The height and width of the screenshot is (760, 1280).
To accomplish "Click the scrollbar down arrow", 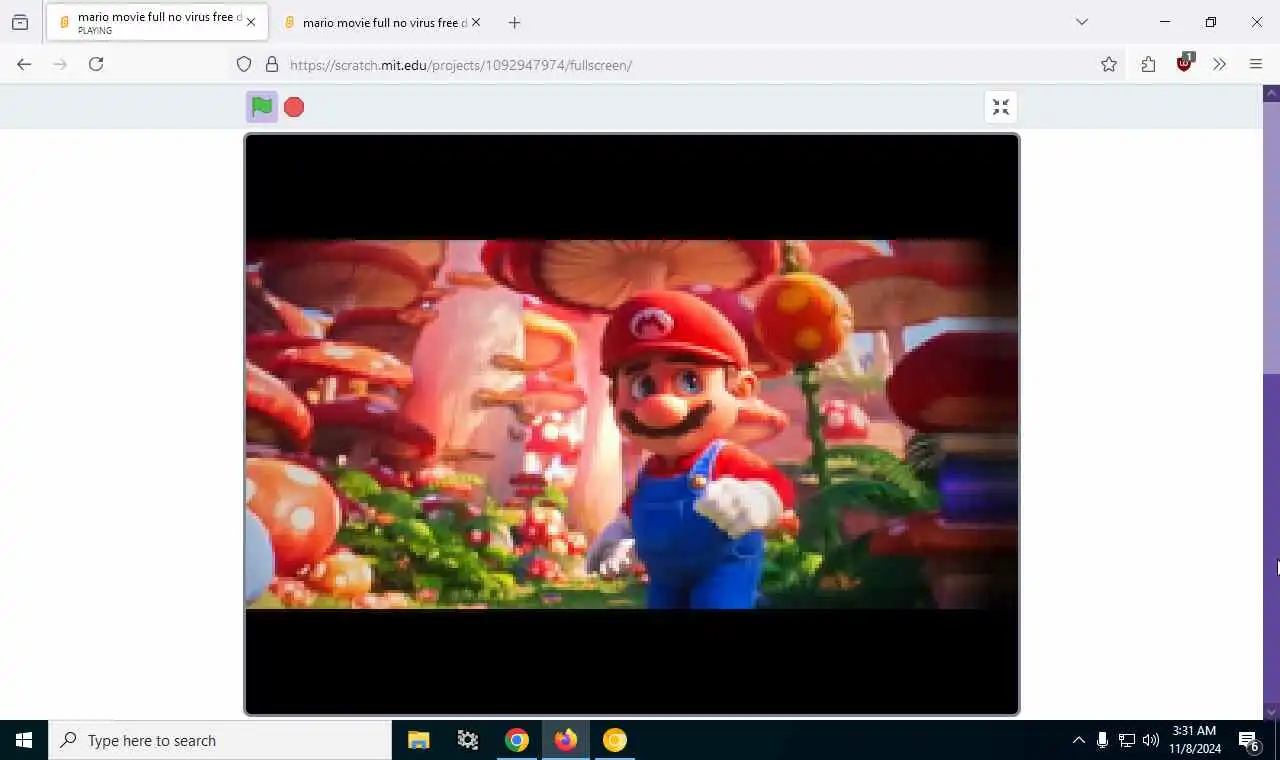I will click(x=1271, y=712).
